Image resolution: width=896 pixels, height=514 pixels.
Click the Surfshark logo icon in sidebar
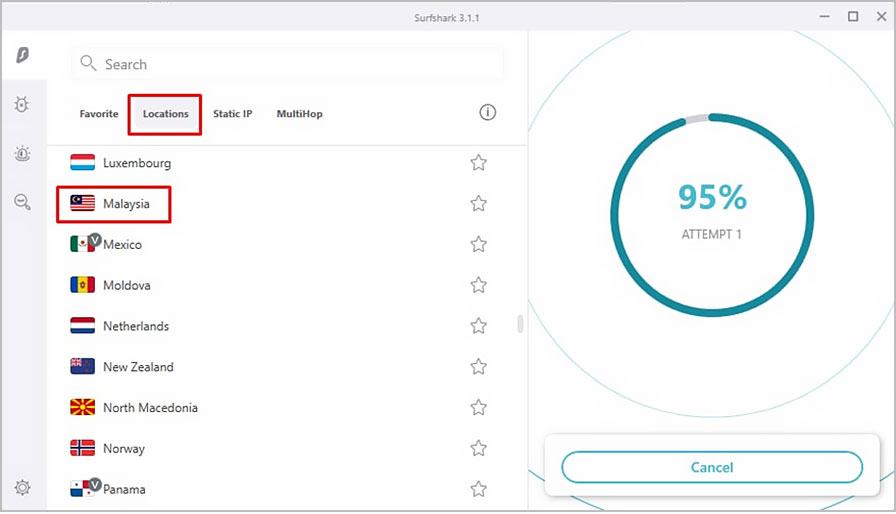pyautogui.click(x=22, y=56)
